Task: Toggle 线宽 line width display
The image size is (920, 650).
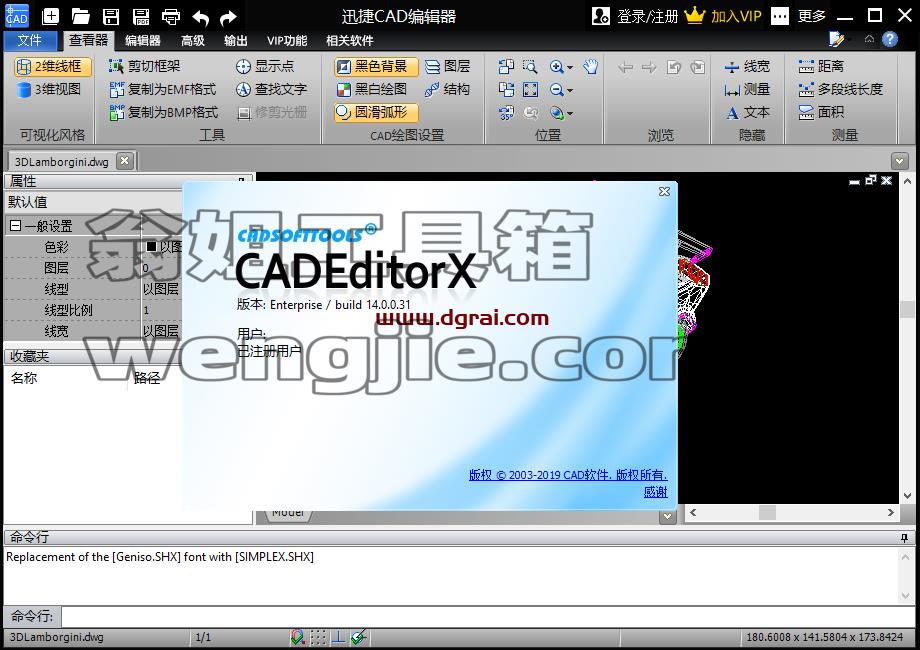Action: (747, 66)
